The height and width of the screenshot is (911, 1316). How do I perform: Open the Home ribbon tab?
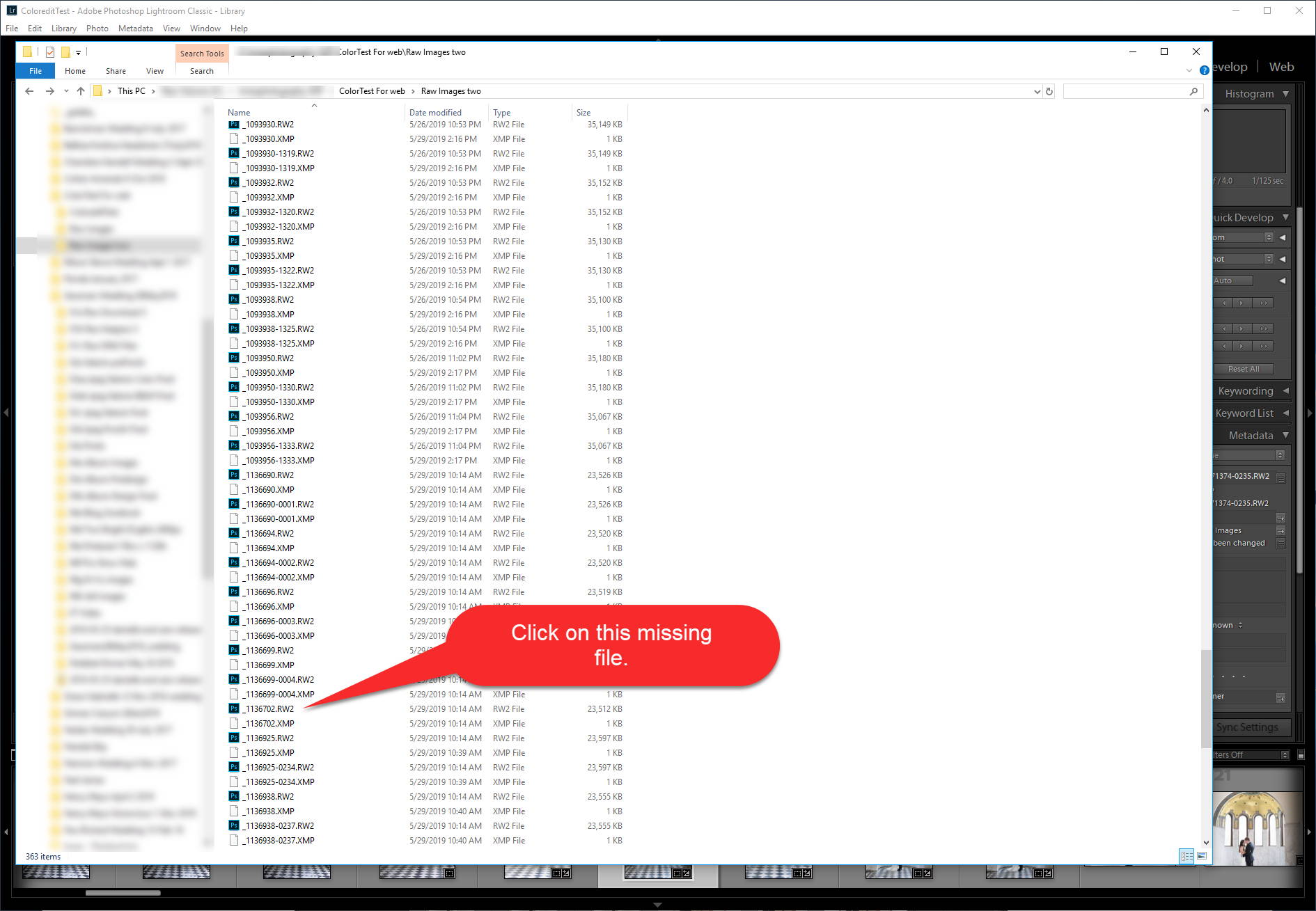75,71
